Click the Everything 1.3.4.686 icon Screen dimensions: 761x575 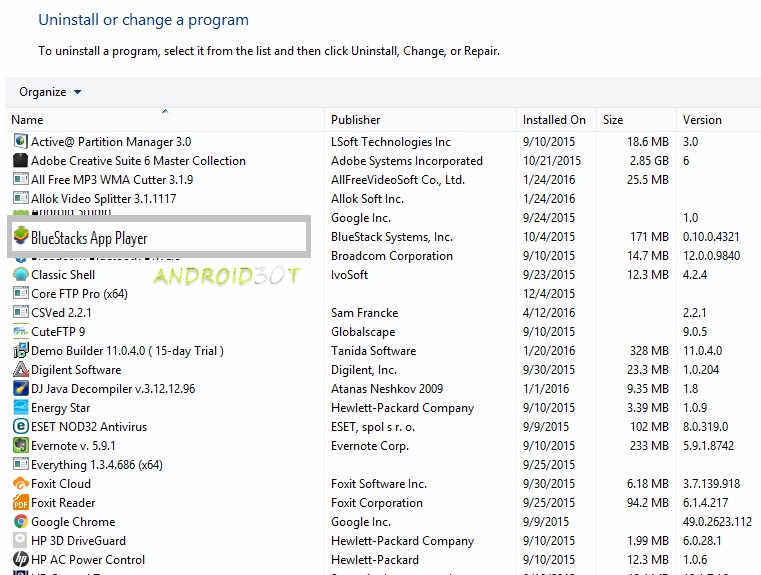(20, 464)
